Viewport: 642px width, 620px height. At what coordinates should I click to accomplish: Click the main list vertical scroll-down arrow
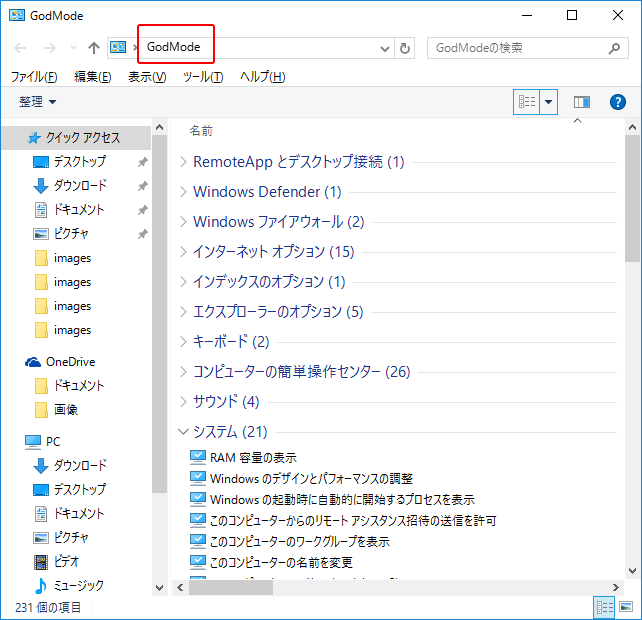pos(632,570)
